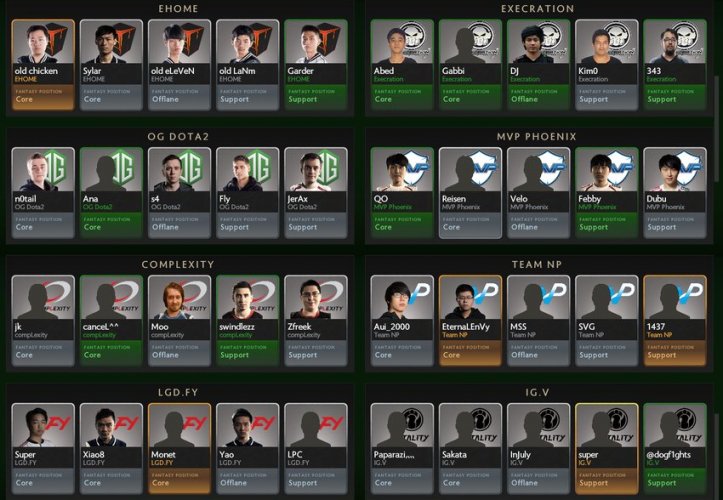The width and height of the screenshot is (723, 500).
Task: Pick Garder's Support card from EHOME
Action: [316, 65]
